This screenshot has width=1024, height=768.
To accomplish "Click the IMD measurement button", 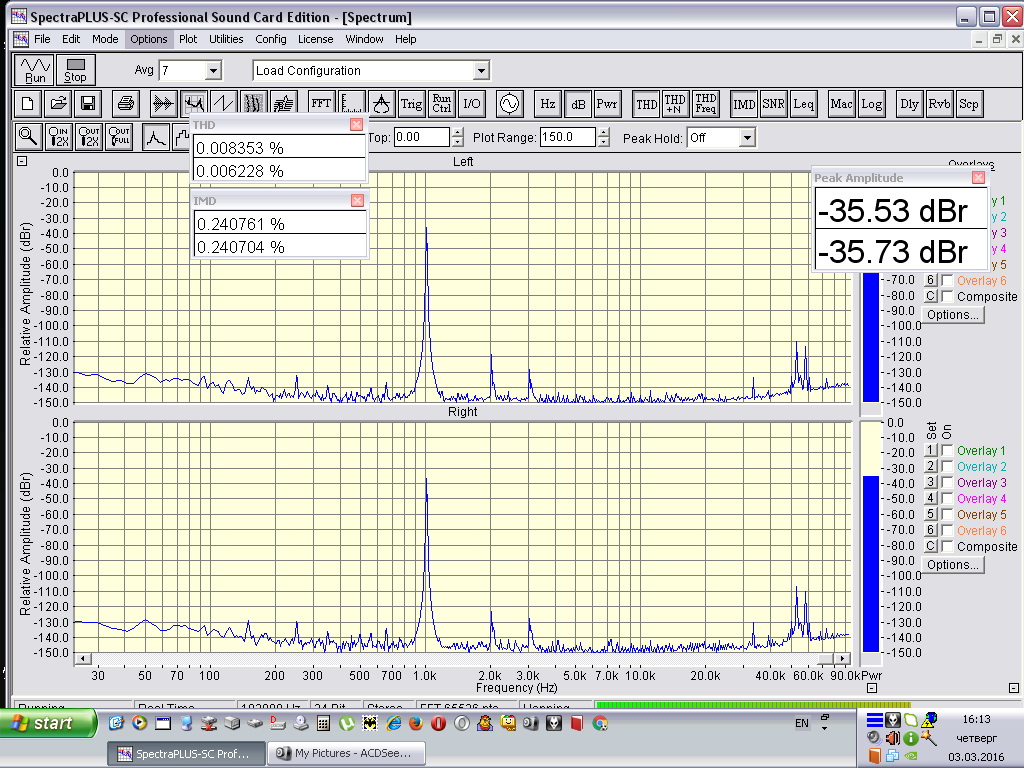I will 744,103.
